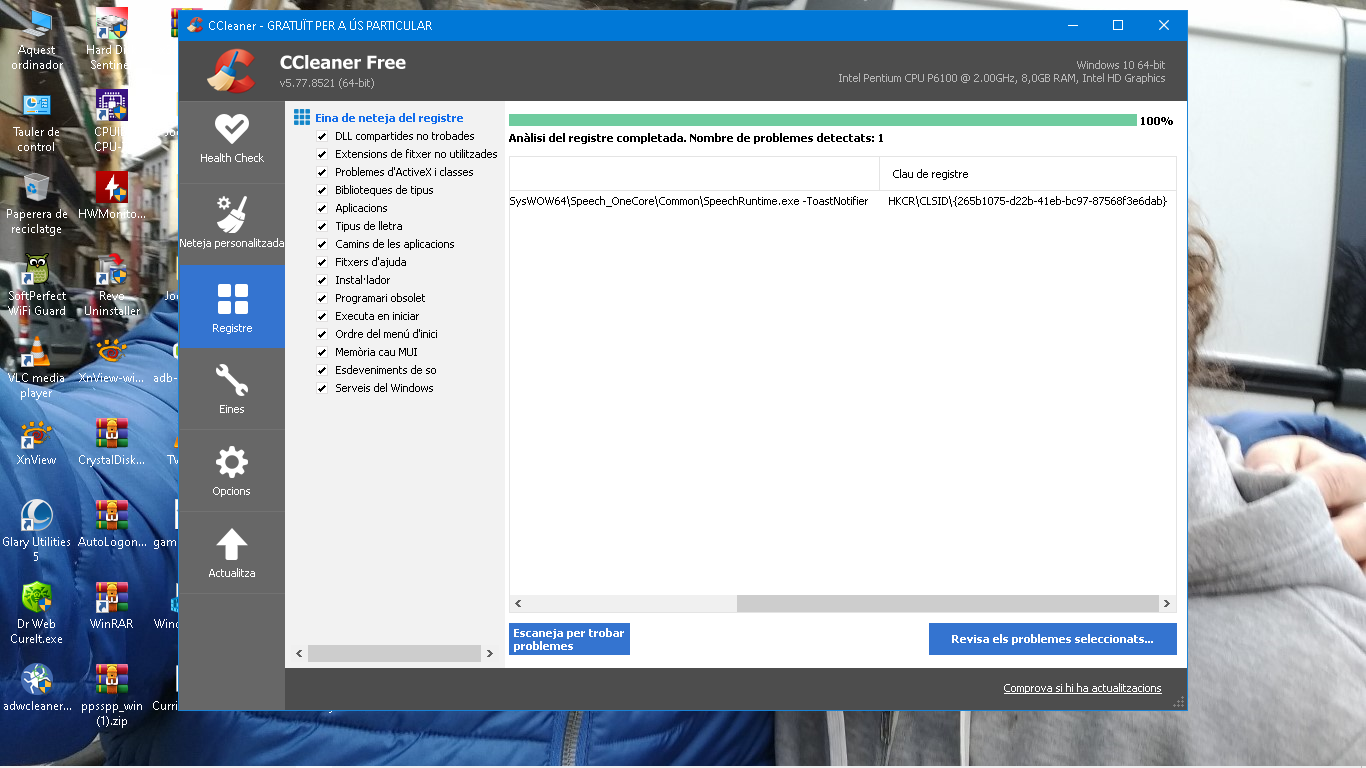Launch WinRAR desktop shortcut

pyautogui.click(x=111, y=607)
